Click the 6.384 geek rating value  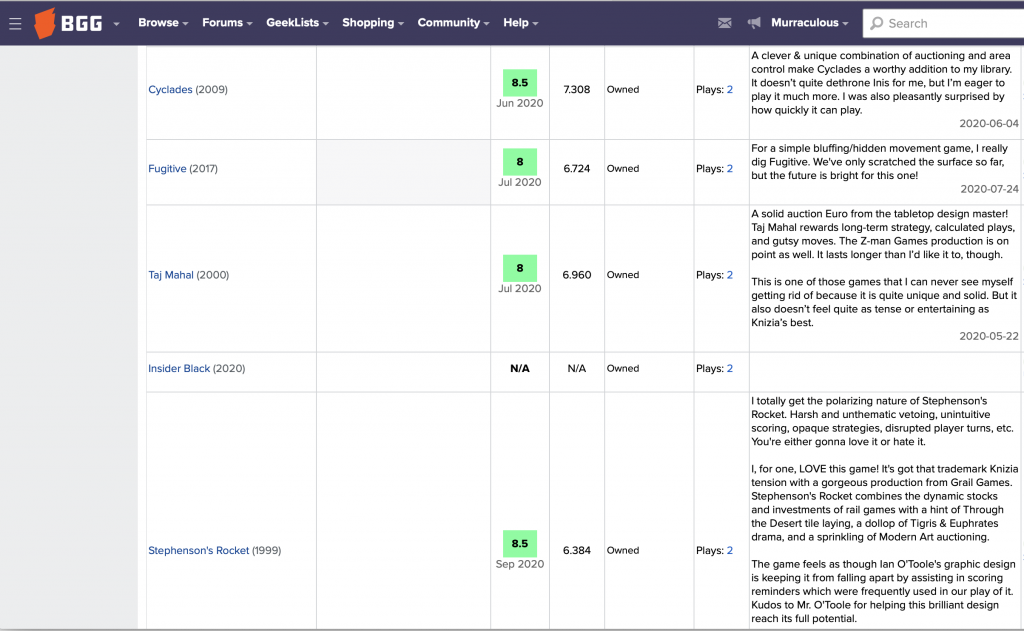(577, 551)
